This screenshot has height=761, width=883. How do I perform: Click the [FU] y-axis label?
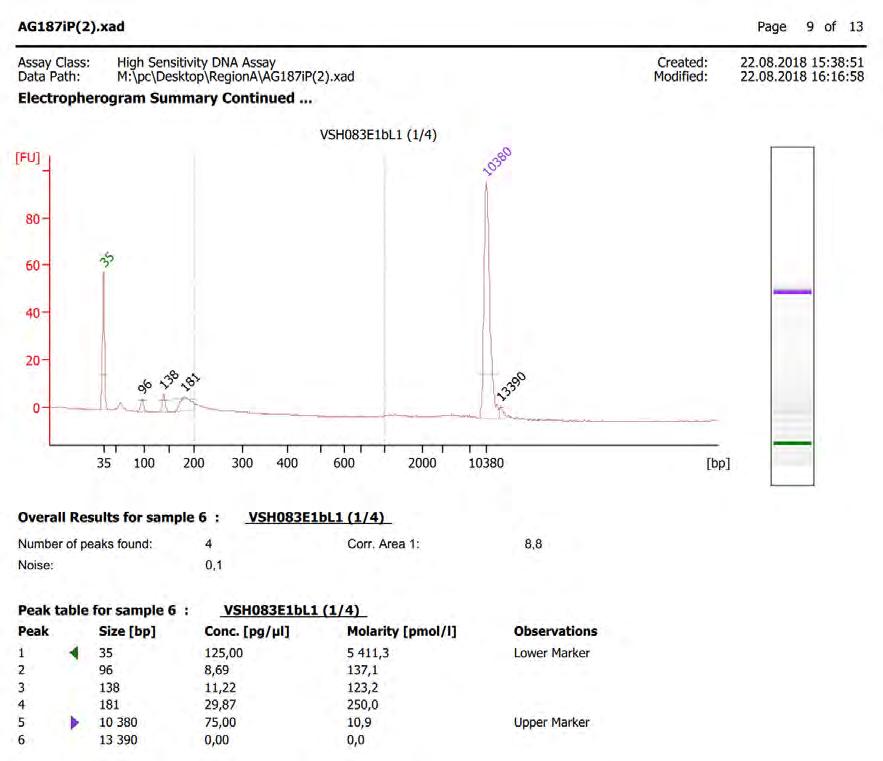pyautogui.click(x=28, y=157)
